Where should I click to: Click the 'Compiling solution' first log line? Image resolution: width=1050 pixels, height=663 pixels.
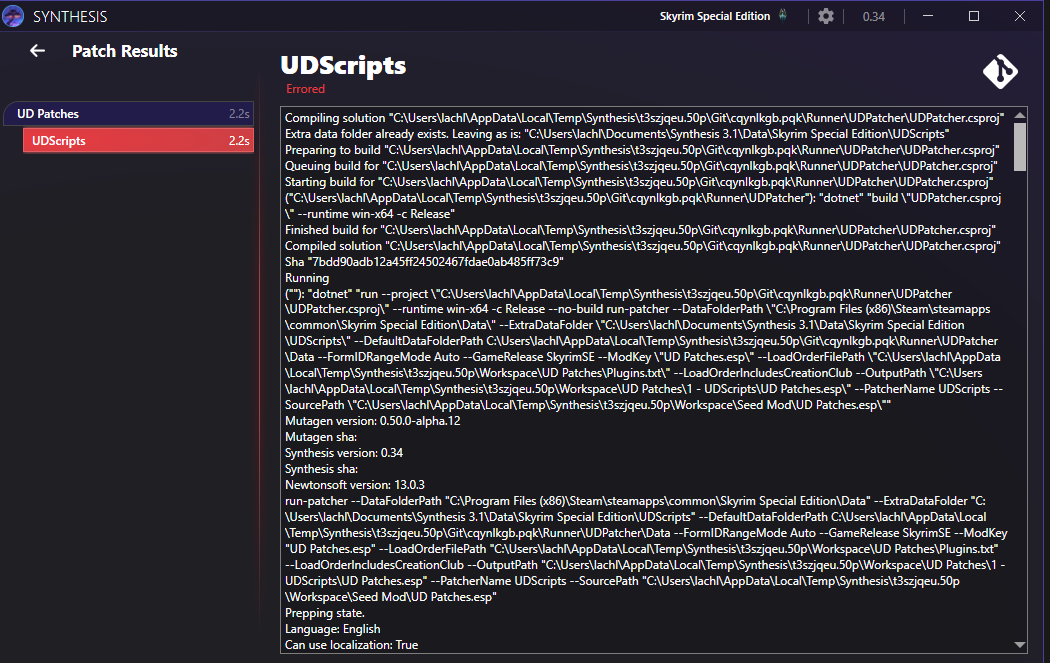pyautogui.click(x=644, y=118)
